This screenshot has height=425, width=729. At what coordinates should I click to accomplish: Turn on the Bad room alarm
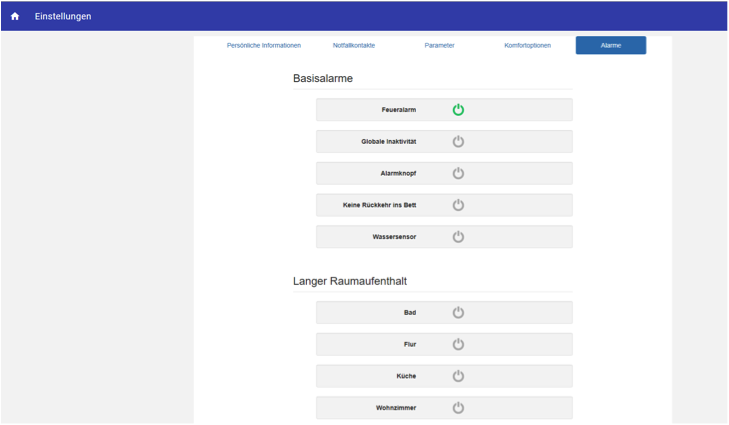click(x=458, y=312)
